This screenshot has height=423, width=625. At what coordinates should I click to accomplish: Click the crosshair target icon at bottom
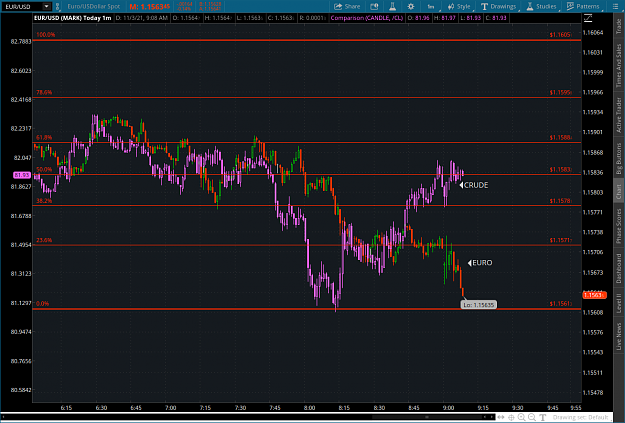pos(511,417)
